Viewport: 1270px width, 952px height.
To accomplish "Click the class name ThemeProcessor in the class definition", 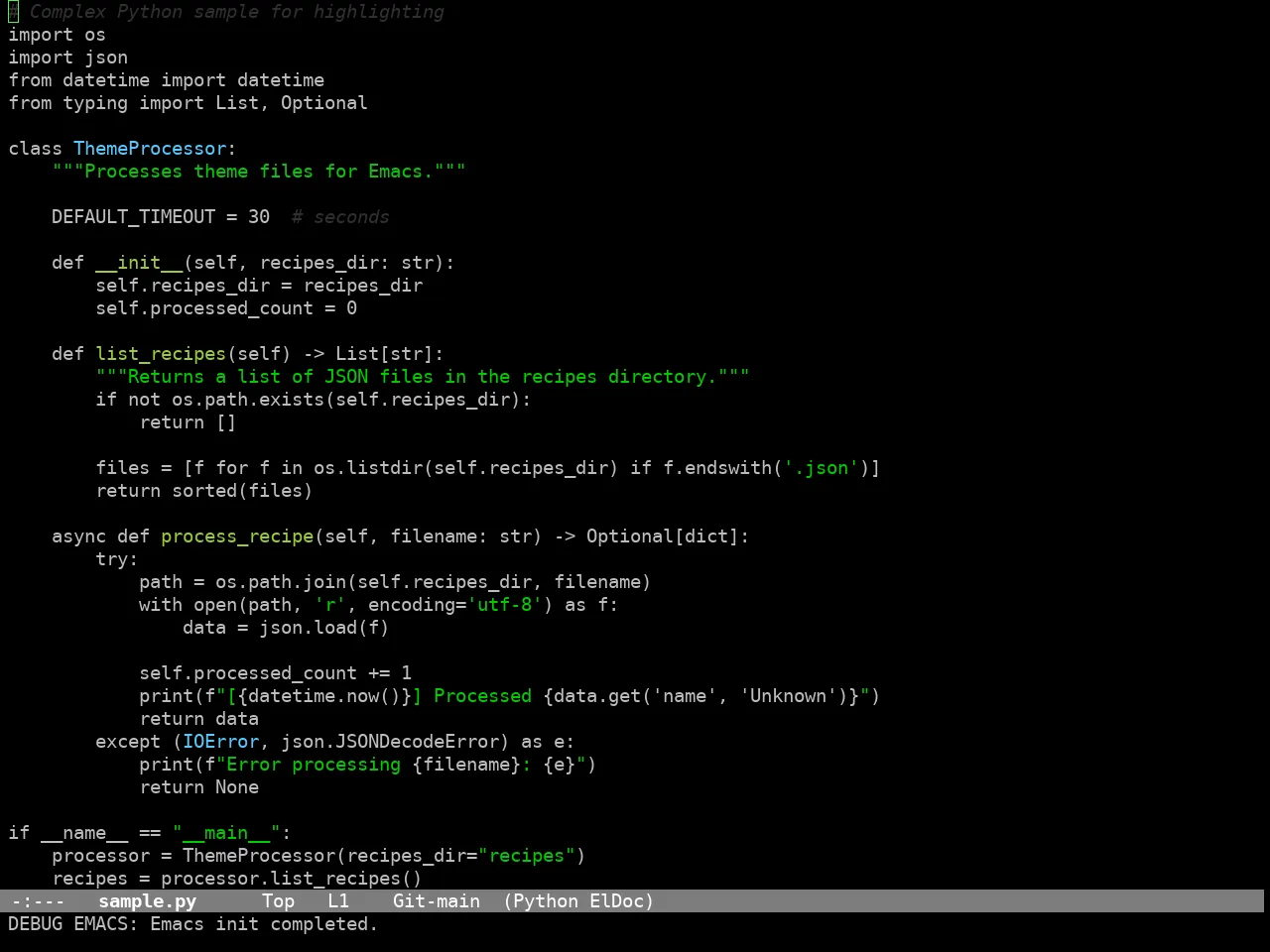I will (x=150, y=149).
